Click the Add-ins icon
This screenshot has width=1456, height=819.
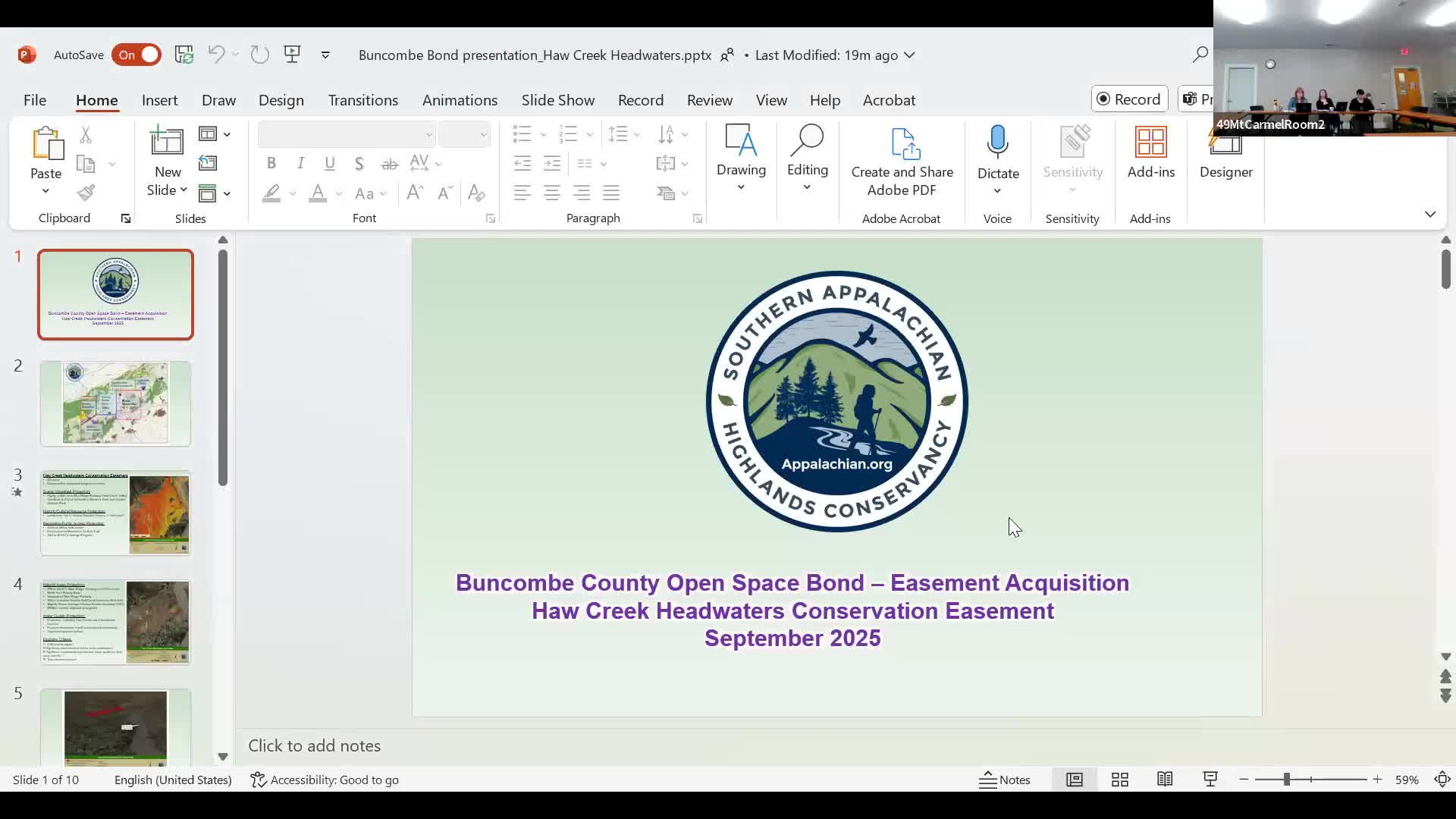(x=1150, y=143)
